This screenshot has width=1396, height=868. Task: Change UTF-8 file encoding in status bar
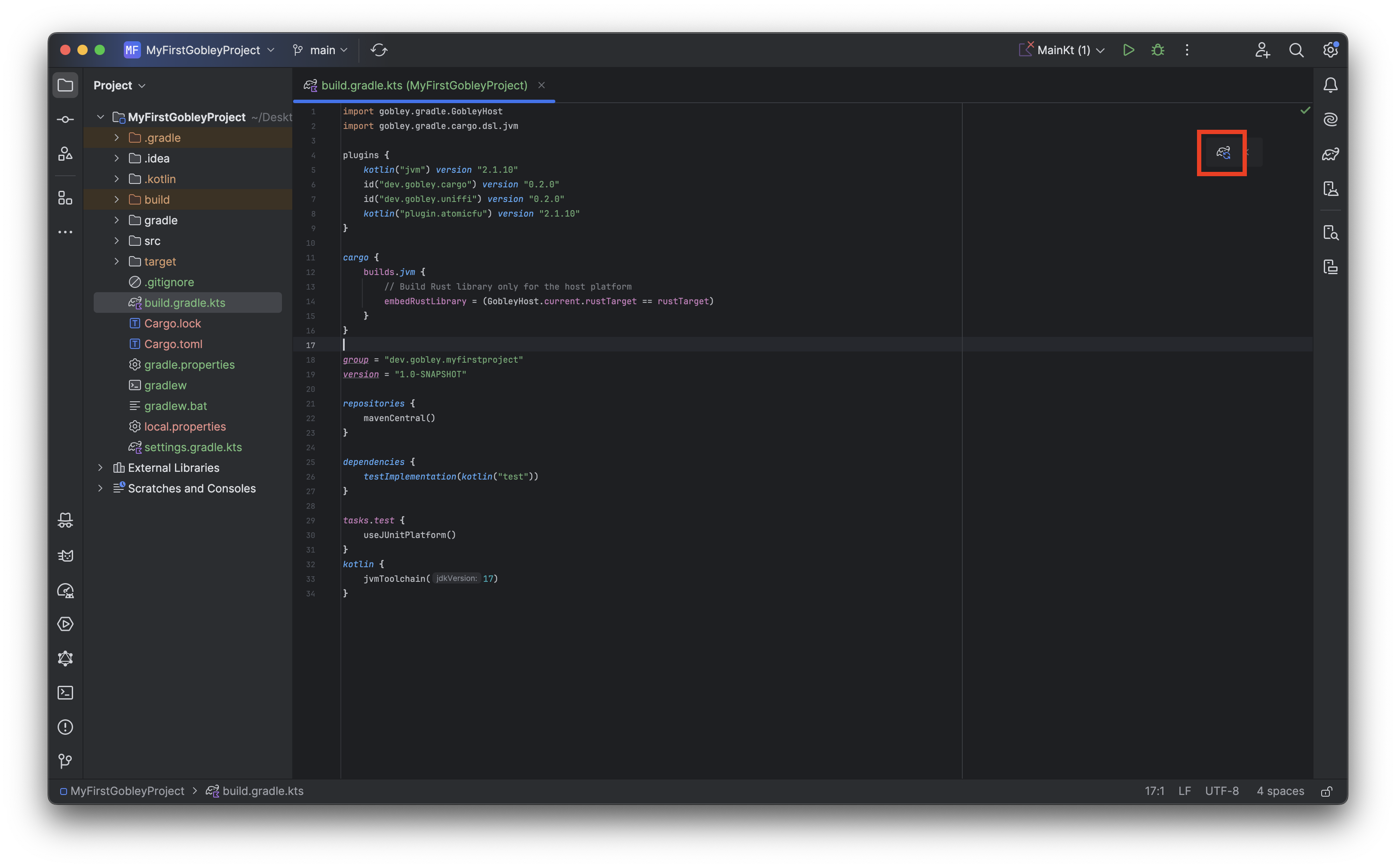[1221, 791]
